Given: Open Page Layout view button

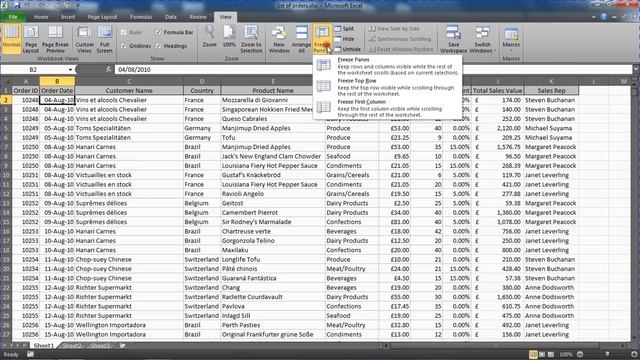Looking at the screenshot, I should pos(31,39).
